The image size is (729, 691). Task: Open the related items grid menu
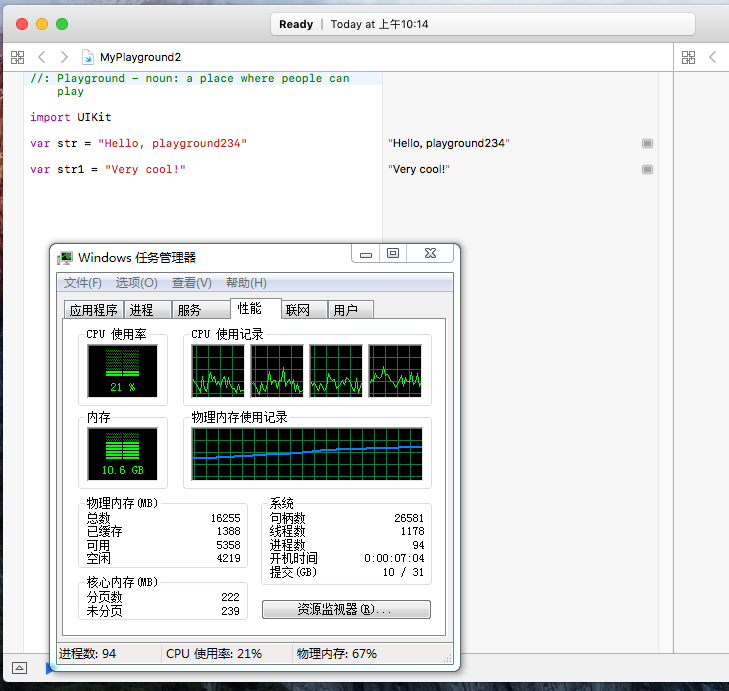(x=17, y=58)
